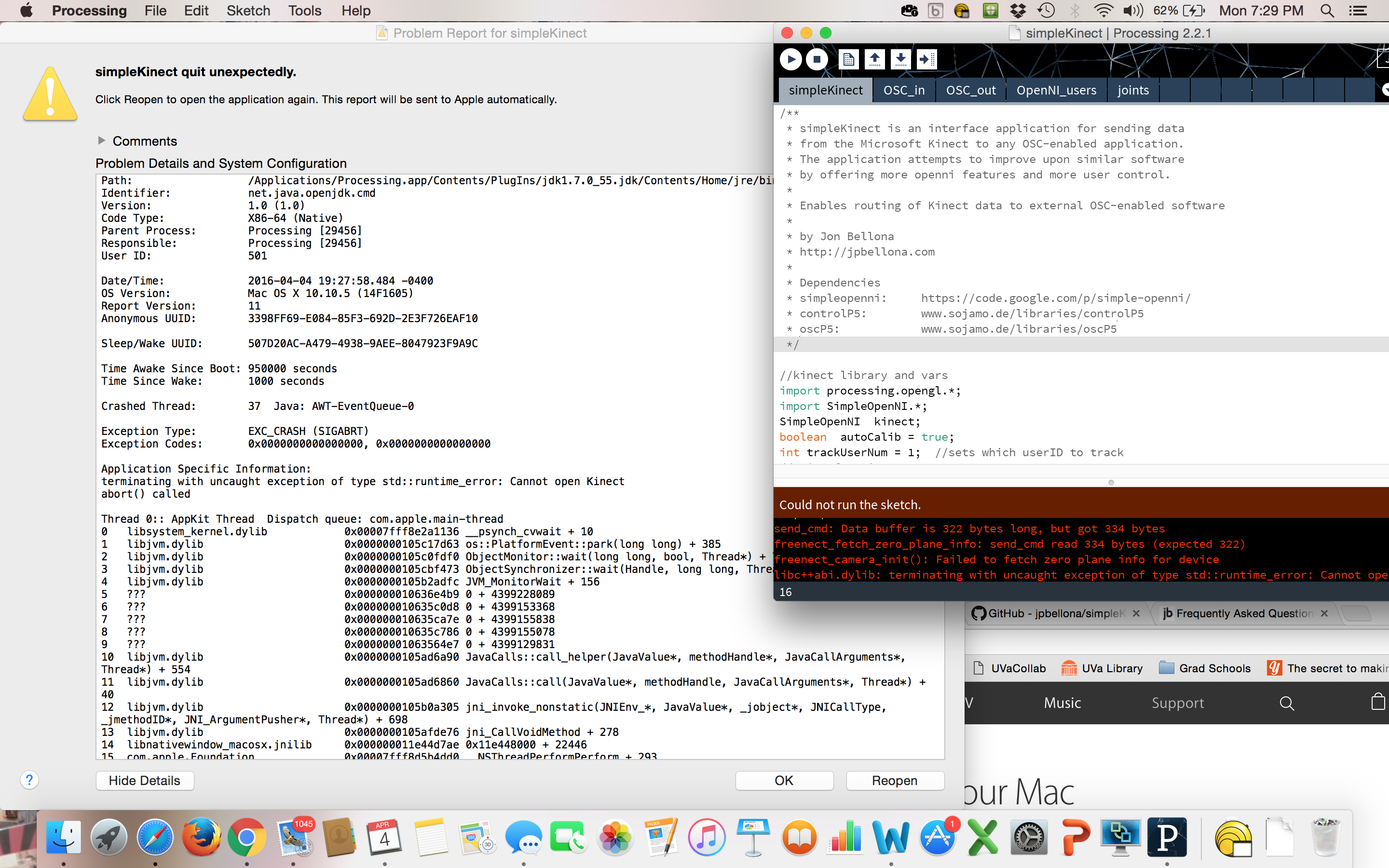Open iTunes from the Dock
1389x868 pixels.
pyautogui.click(x=706, y=838)
